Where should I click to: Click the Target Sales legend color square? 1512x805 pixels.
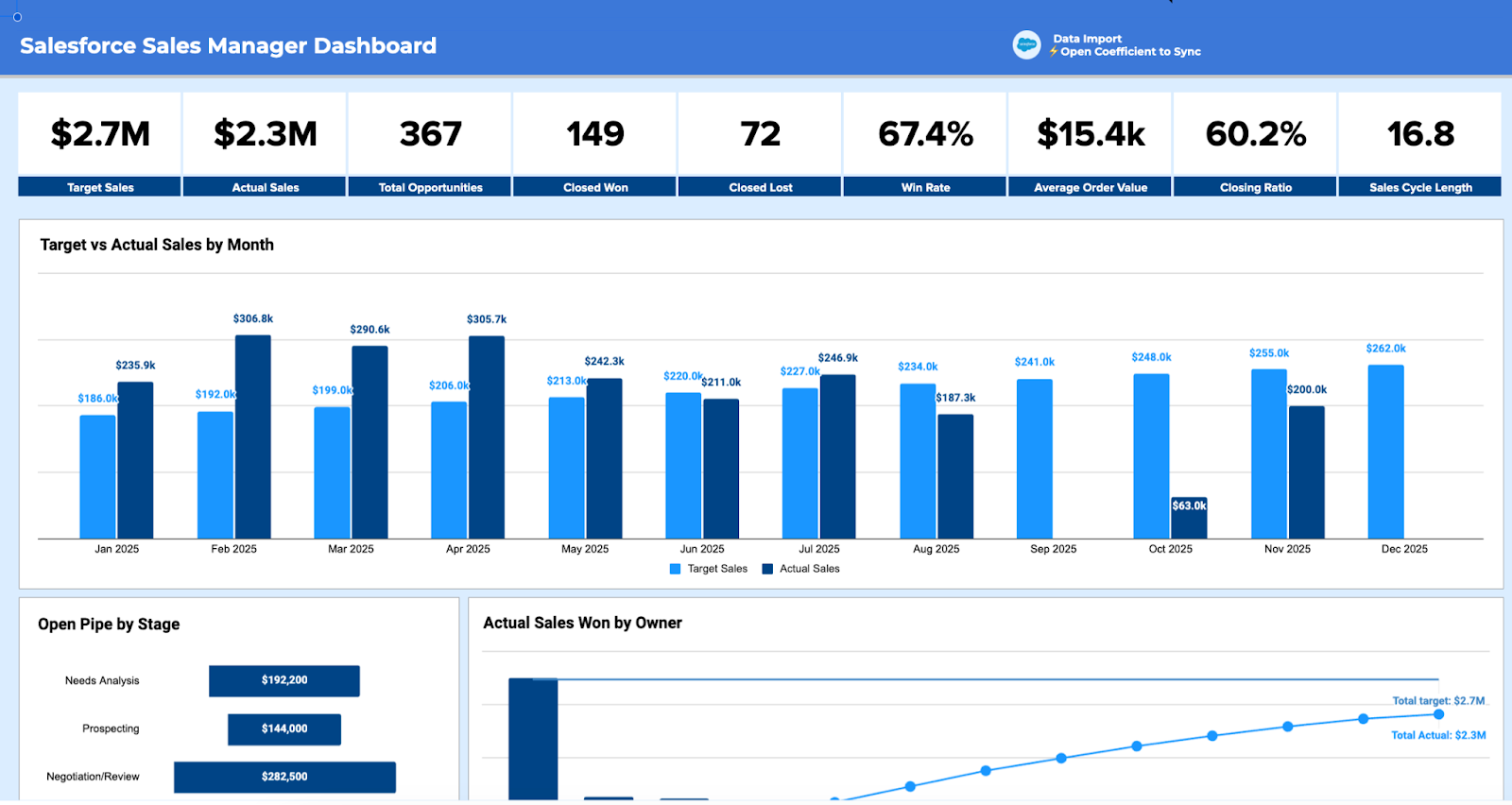675,569
